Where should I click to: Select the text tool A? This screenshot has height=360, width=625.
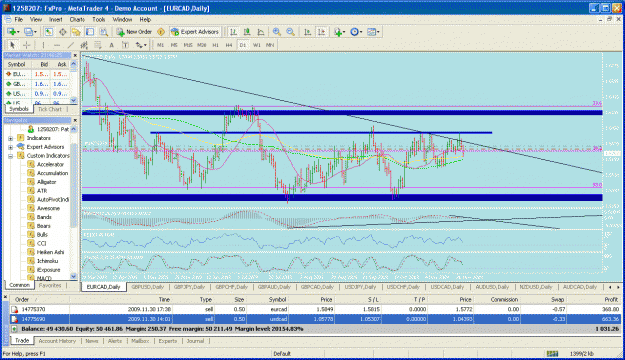112,45
